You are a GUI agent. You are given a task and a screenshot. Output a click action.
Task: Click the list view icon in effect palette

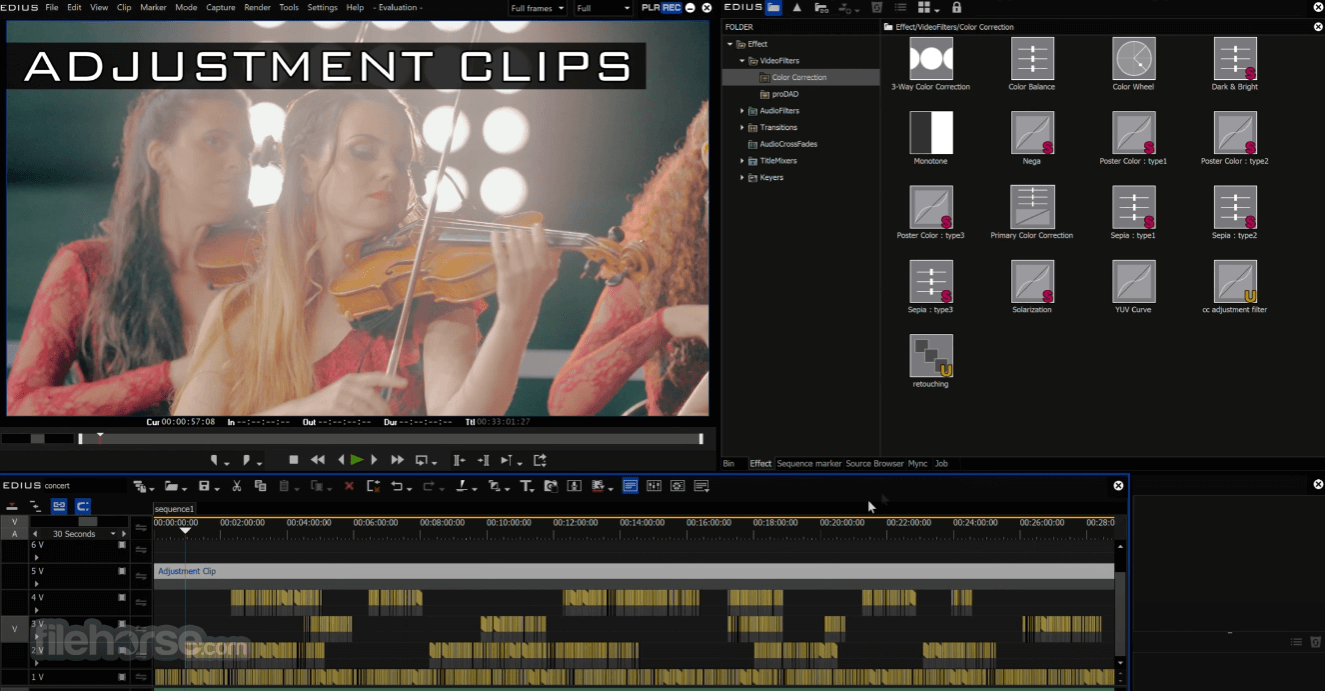(900, 8)
